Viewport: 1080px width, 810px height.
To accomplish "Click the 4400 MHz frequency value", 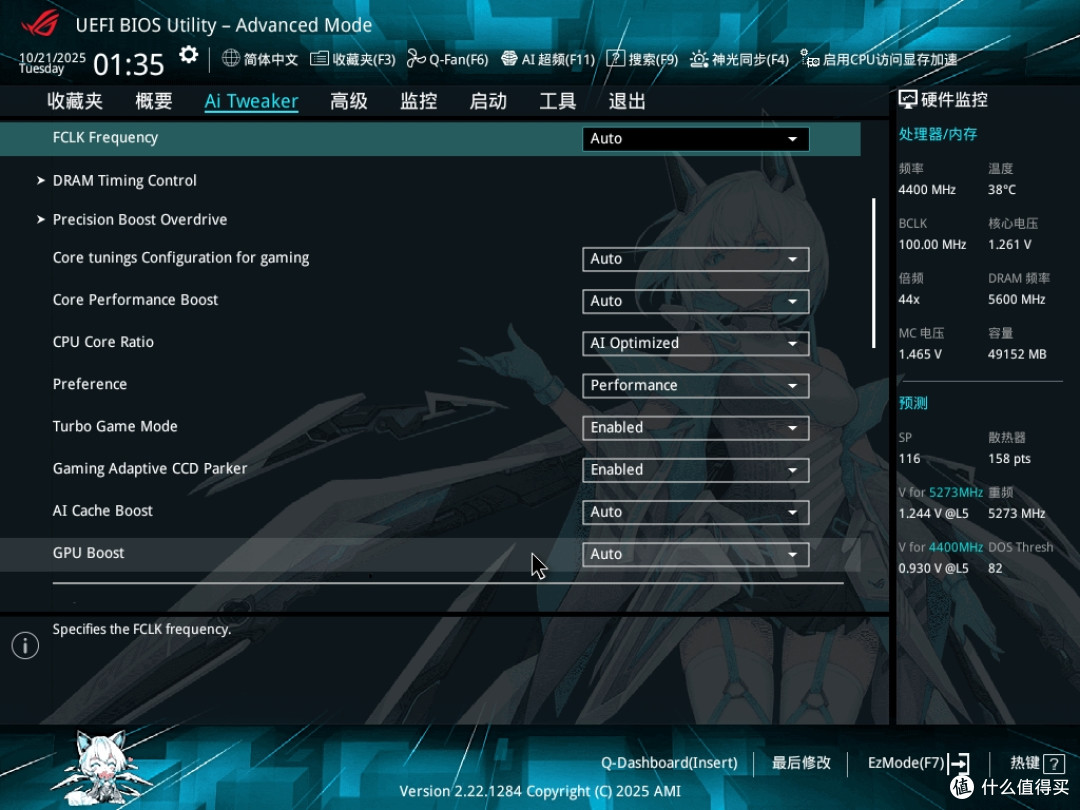I will pyautogui.click(x=926, y=189).
